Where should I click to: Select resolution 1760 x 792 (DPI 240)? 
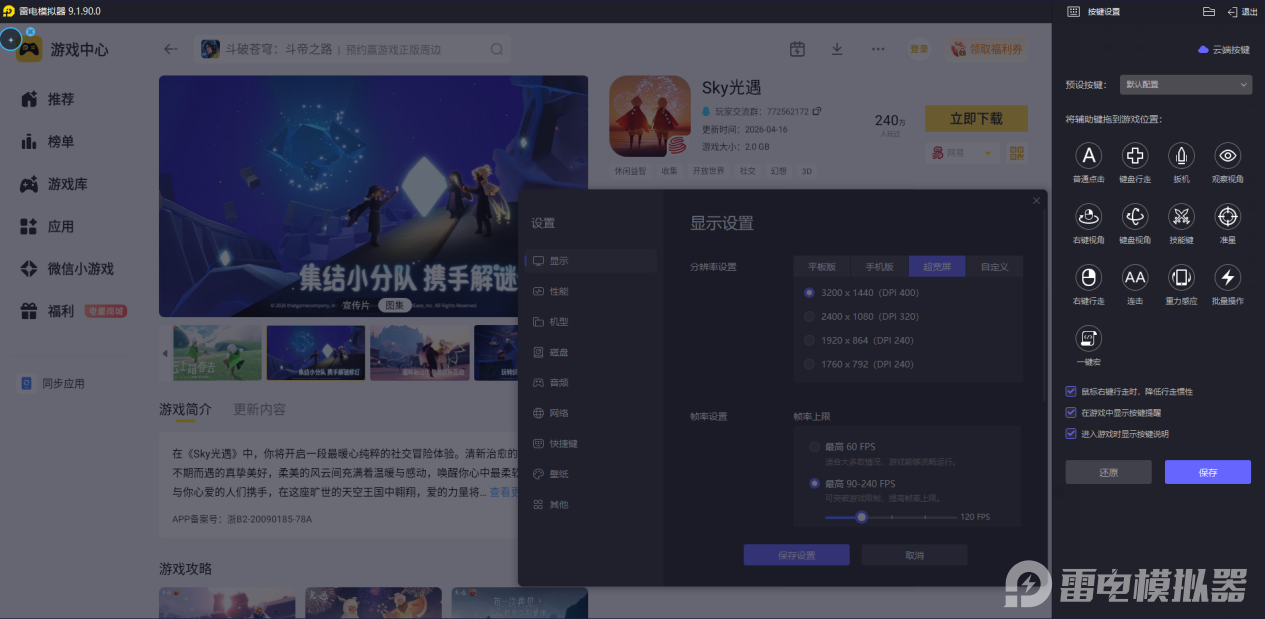tap(859, 364)
